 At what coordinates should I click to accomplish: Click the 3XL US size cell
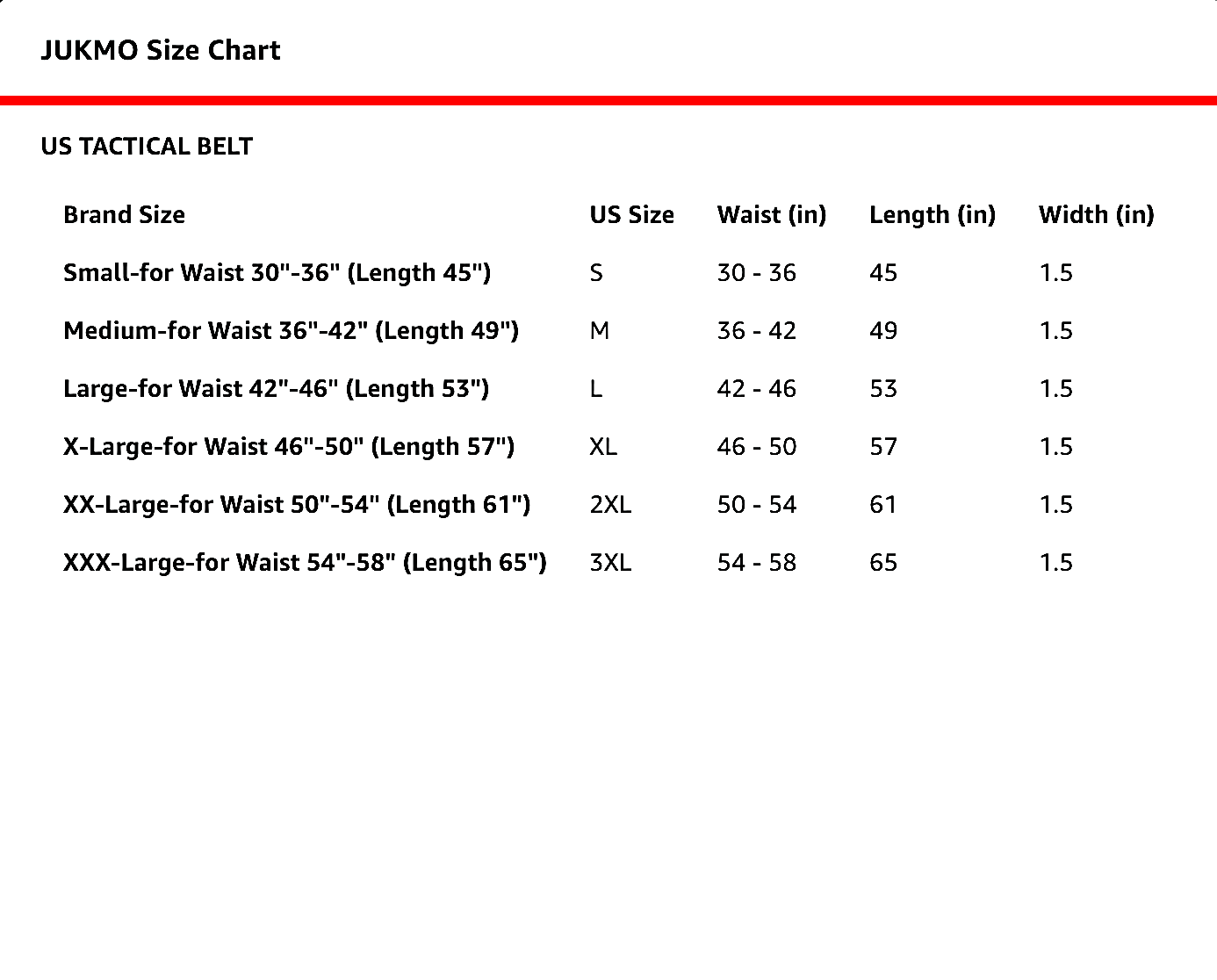pos(610,563)
